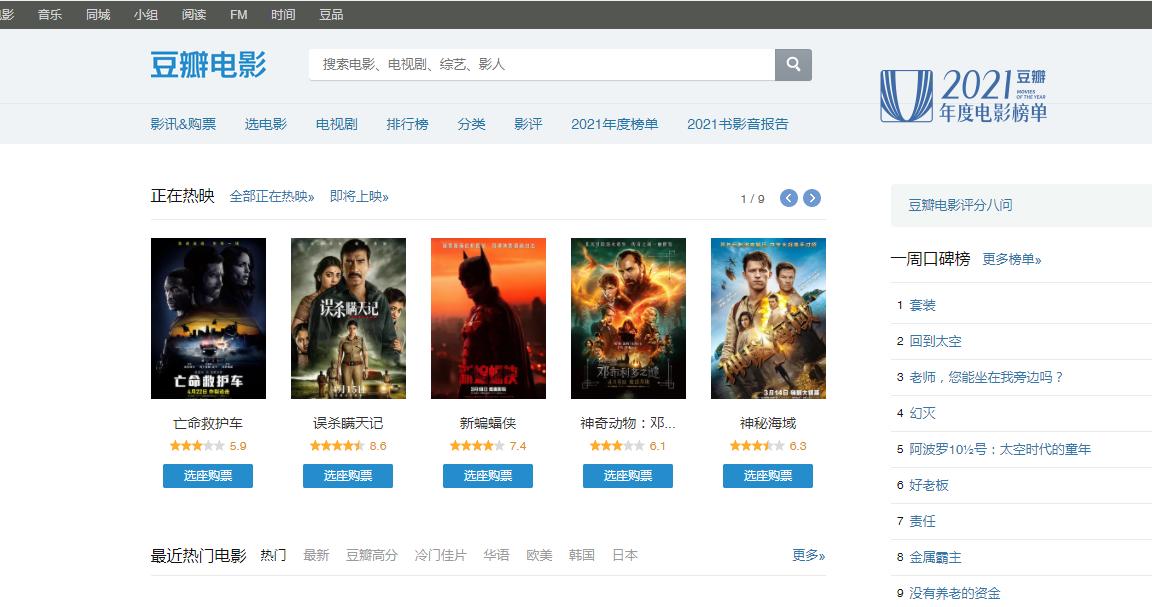
Task: Click the FM icon in the top bar
Action: 238,15
